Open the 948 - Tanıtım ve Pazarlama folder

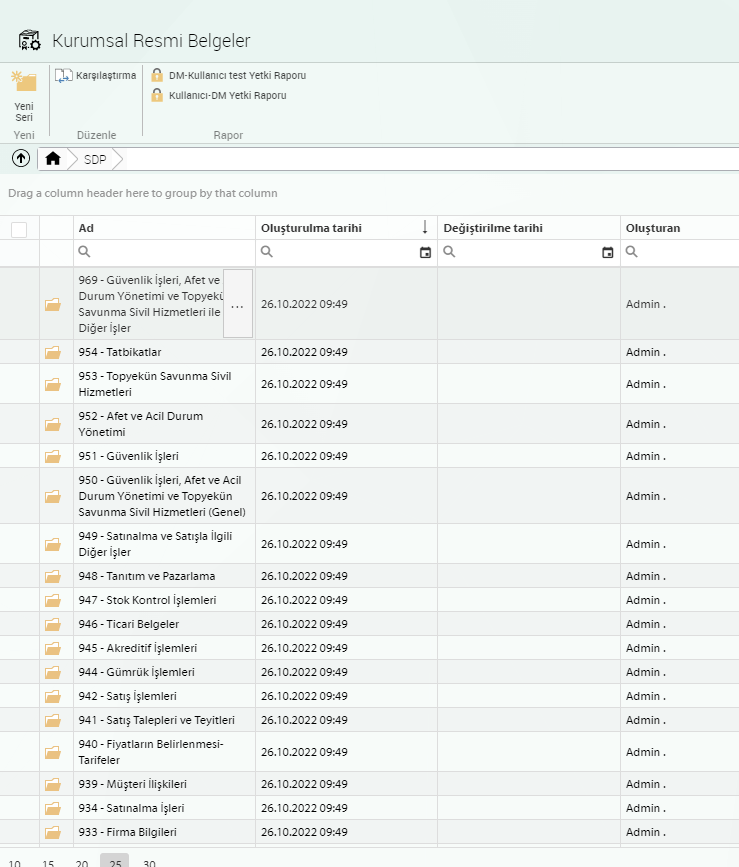[146, 576]
